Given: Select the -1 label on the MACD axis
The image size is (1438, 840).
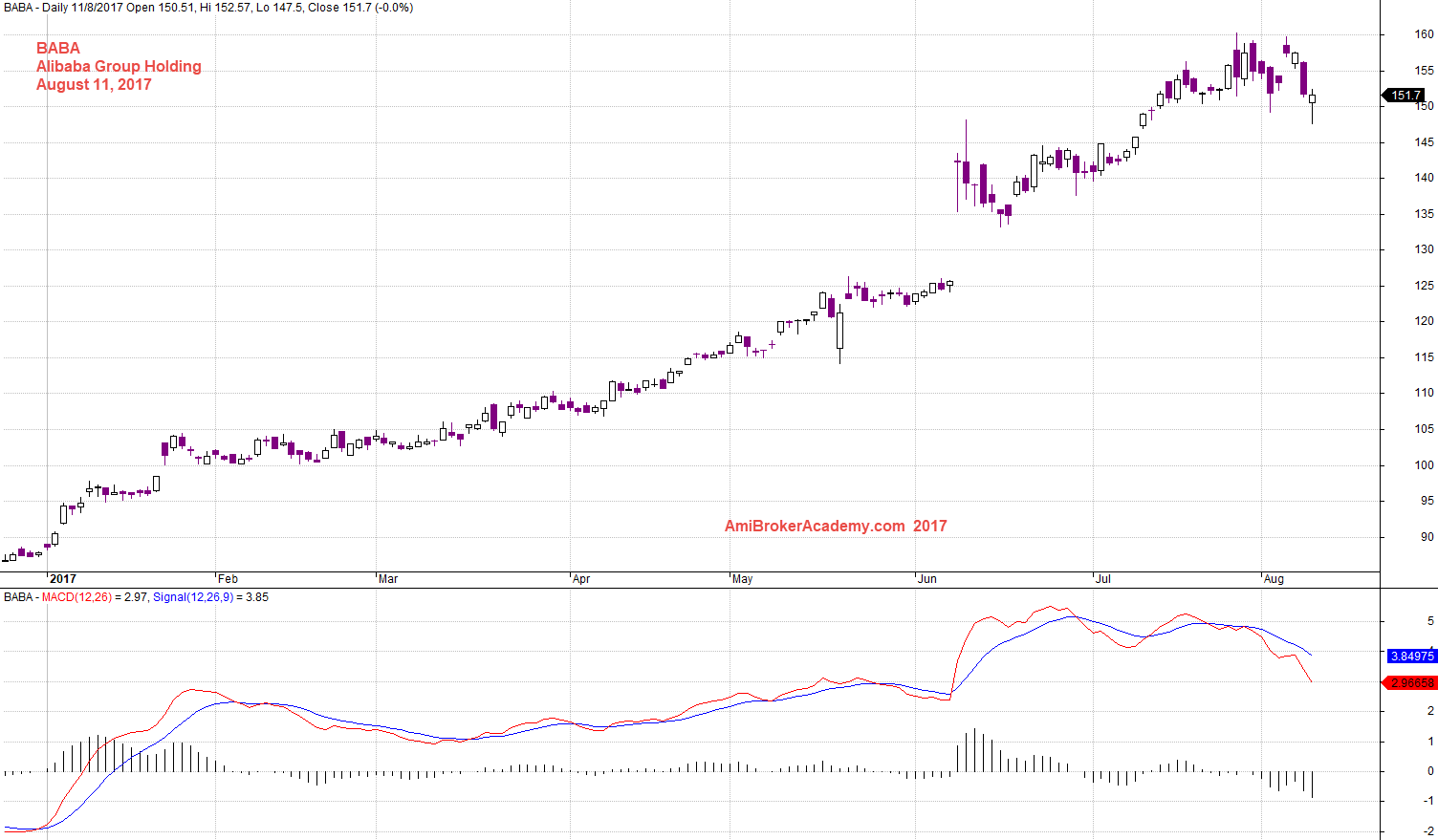Looking at the screenshot, I should coord(1428,802).
